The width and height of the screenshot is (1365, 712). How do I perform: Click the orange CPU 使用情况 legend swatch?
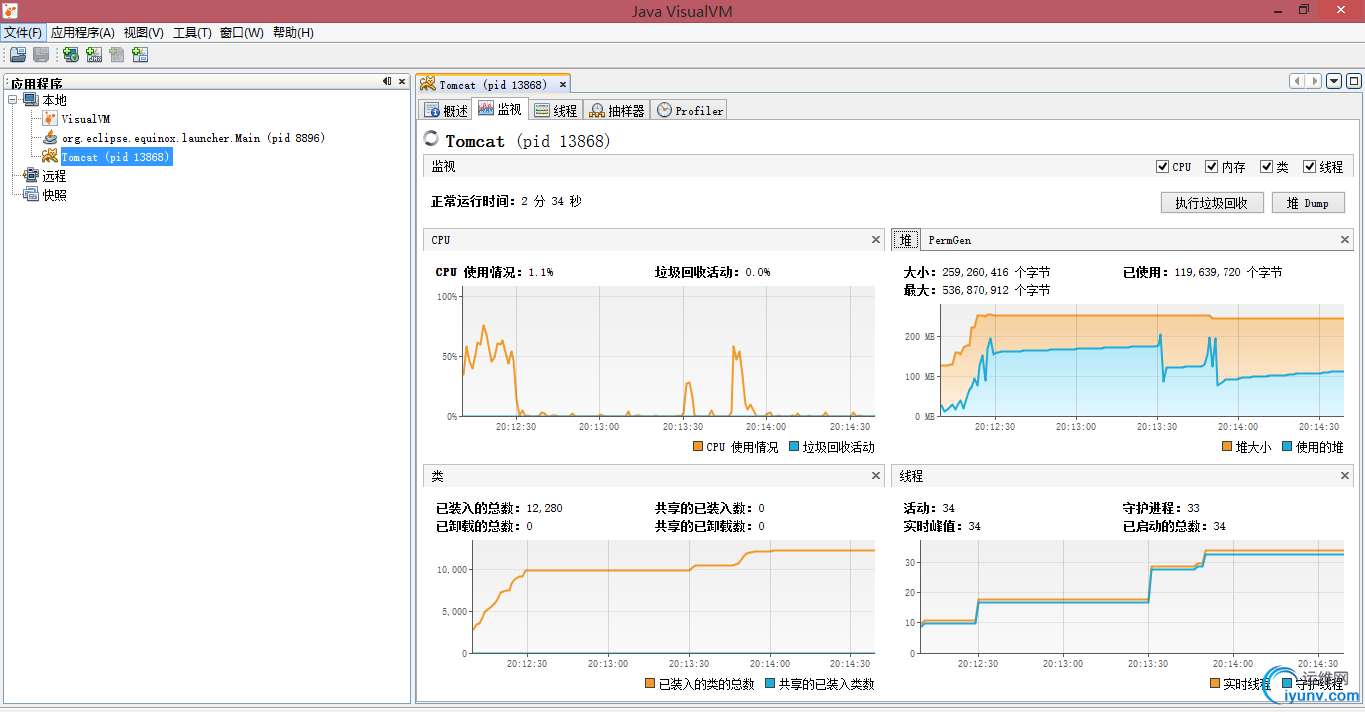pyautogui.click(x=698, y=447)
